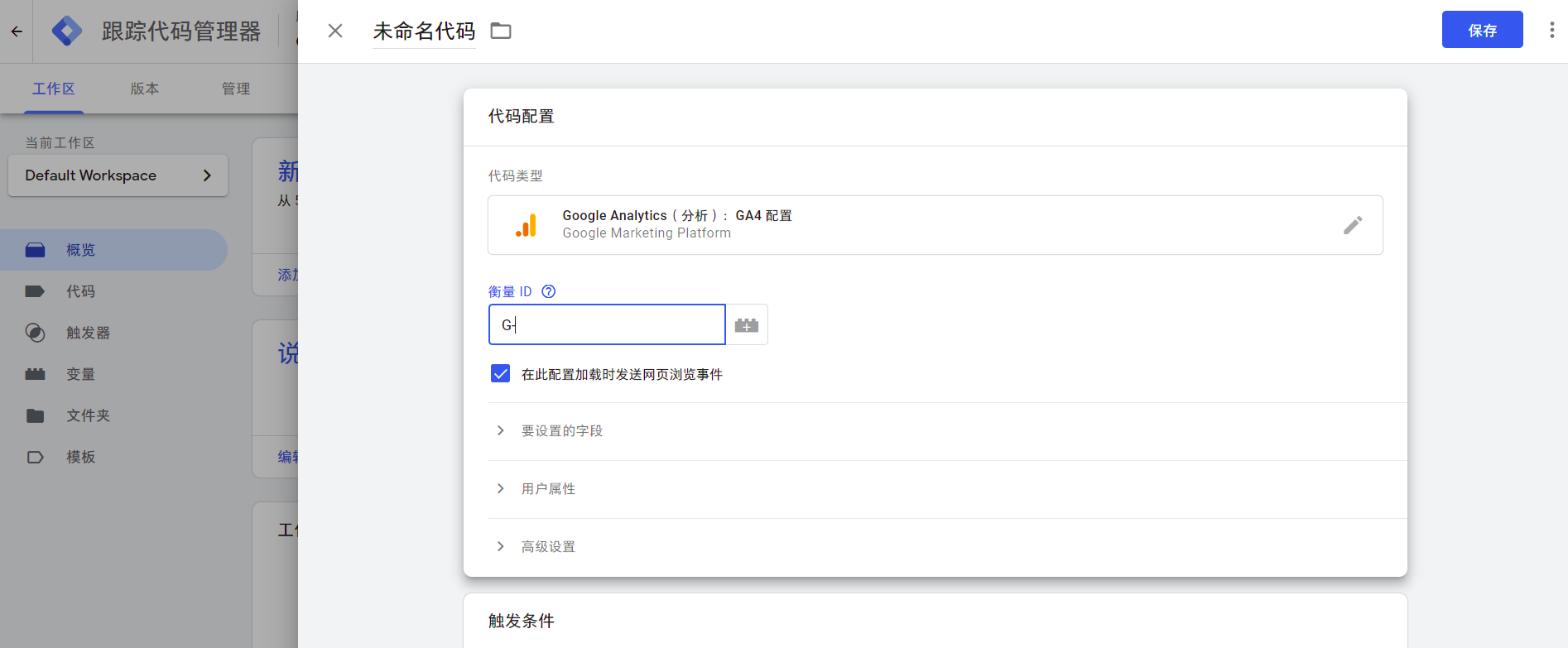Click the Google Analytics GA4 tag type box
Screen dimensions: 1568x648
[936, 225]
